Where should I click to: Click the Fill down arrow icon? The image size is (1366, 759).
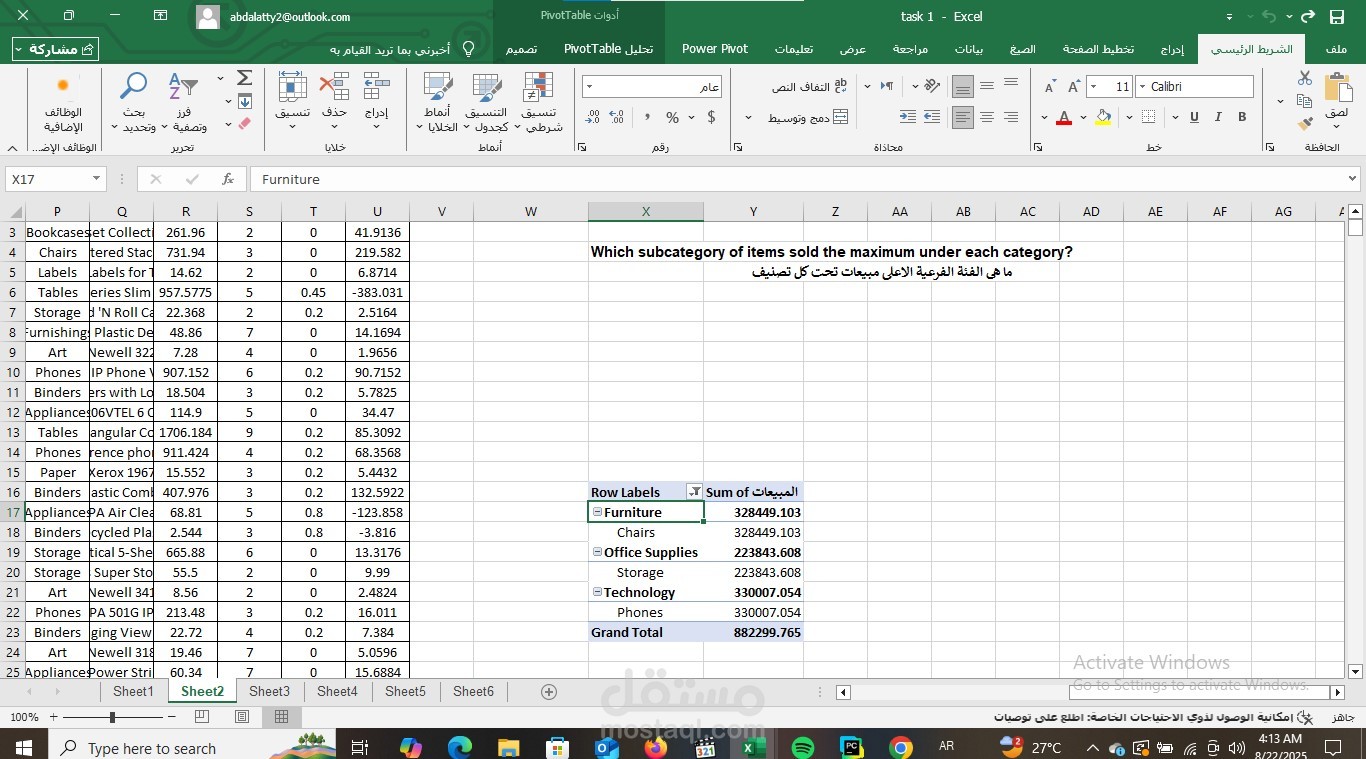pyautogui.click(x=244, y=101)
